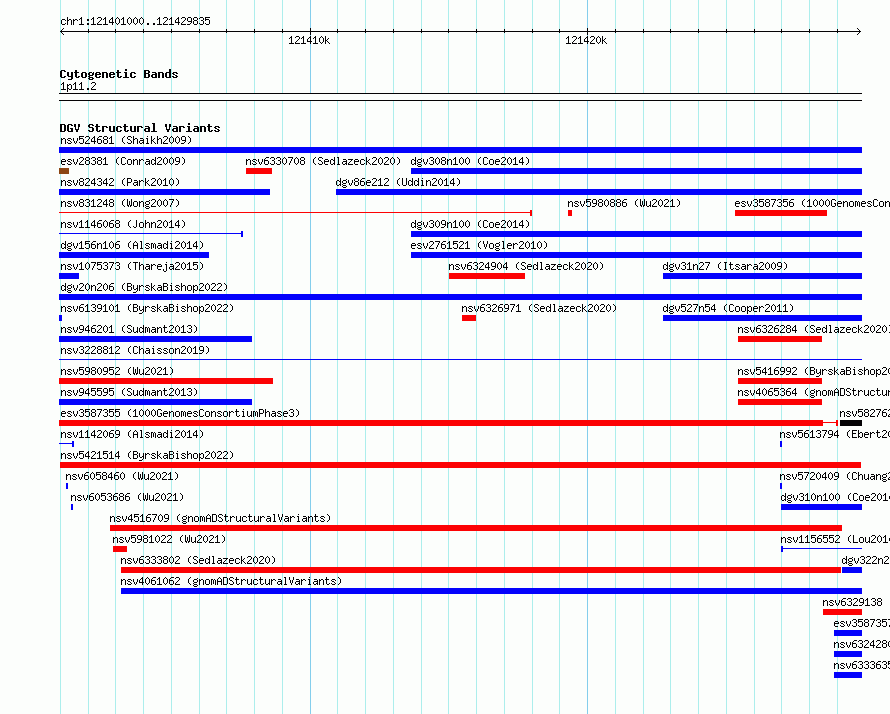Click the red bar under nsv6324904

[487, 276]
